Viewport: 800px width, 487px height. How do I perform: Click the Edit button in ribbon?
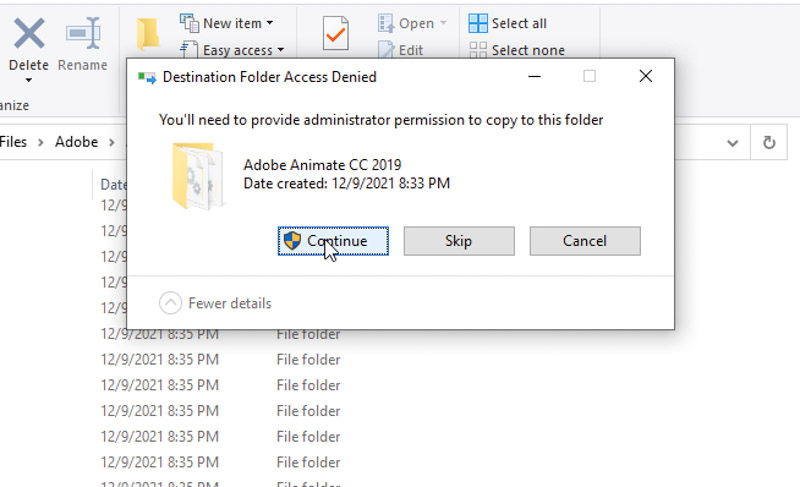click(400, 50)
